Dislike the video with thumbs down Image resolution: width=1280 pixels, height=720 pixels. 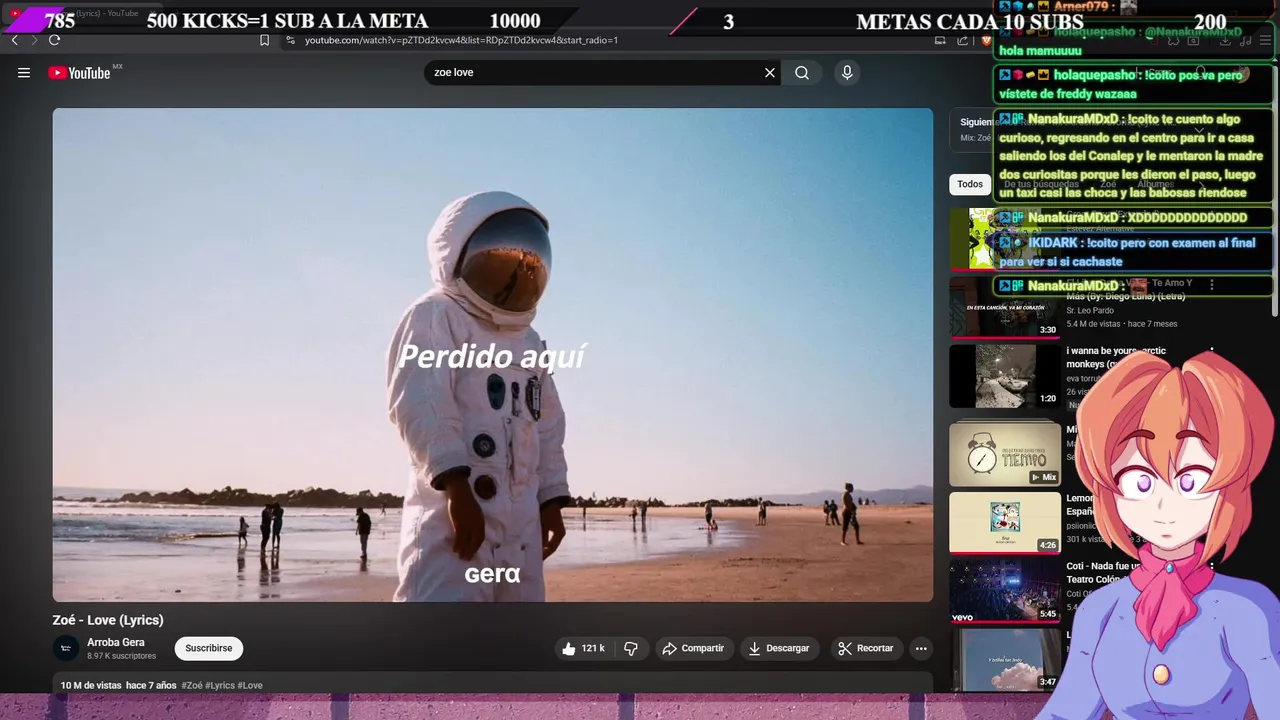tap(631, 648)
